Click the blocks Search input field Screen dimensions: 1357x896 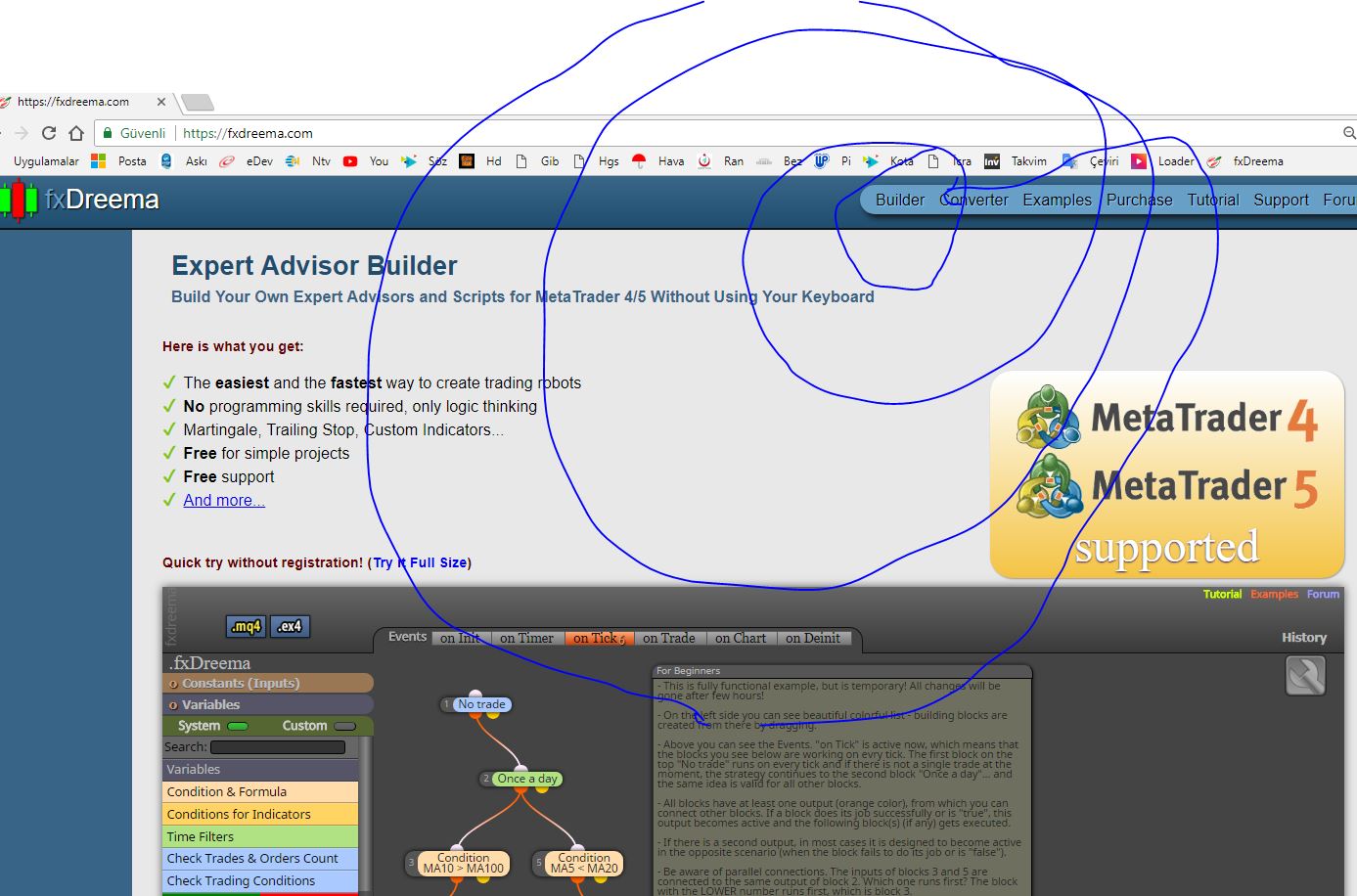(x=278, y=747)
